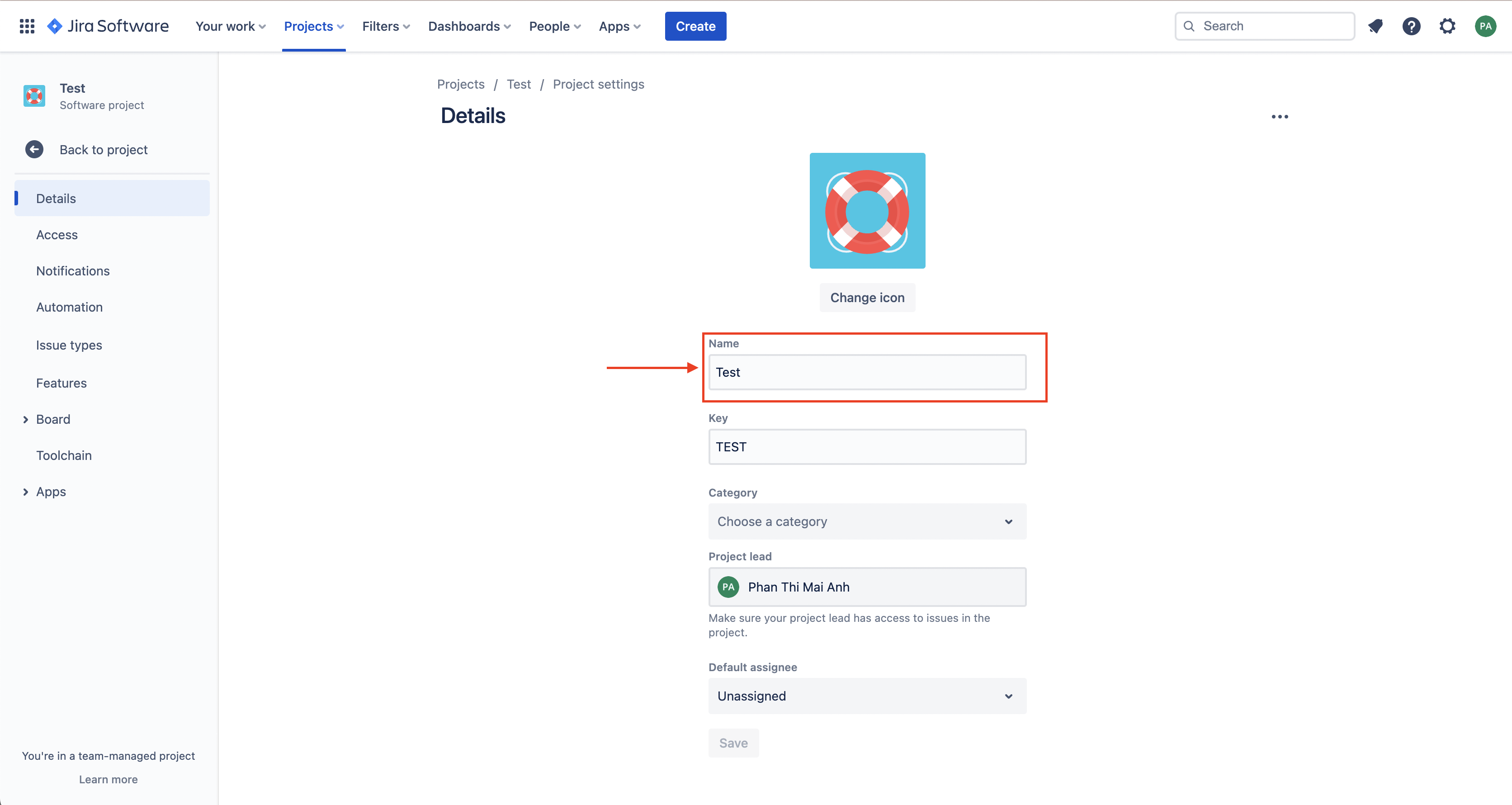The height and width of the screenshot is (805, 1512).
Task: Click the Jira Software logo
Action: (x=108, y=26)
